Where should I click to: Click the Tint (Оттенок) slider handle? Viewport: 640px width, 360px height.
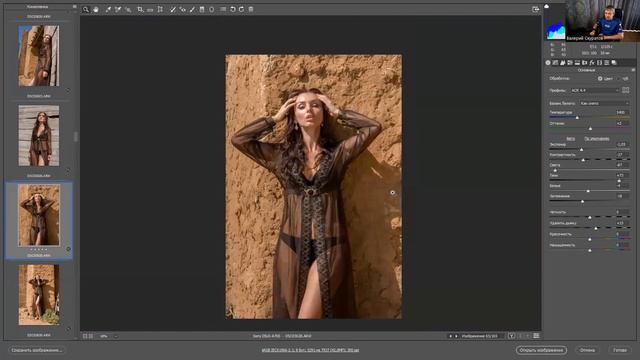(x=590, y=129)
